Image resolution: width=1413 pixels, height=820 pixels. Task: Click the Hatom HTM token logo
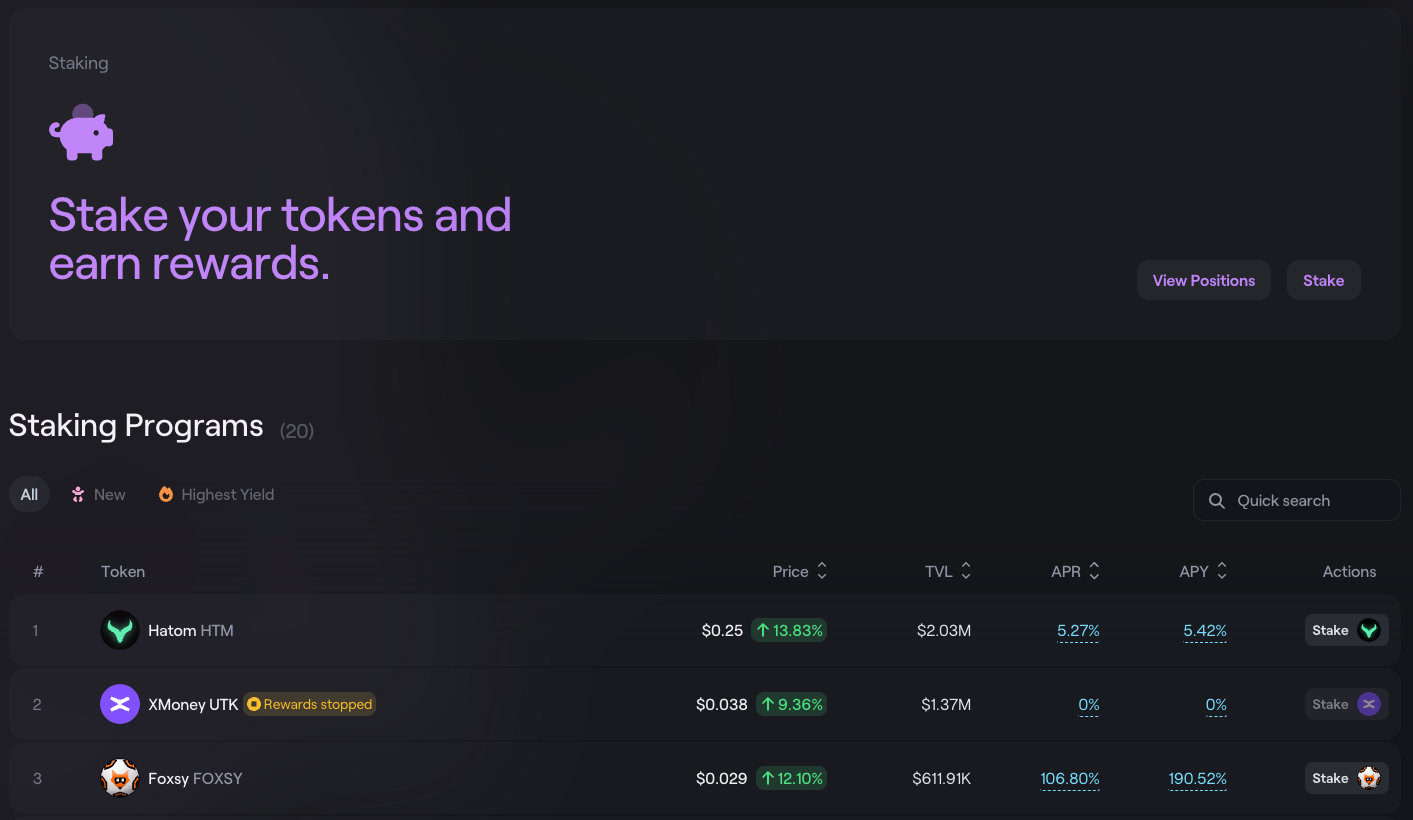tap(120, 630)
